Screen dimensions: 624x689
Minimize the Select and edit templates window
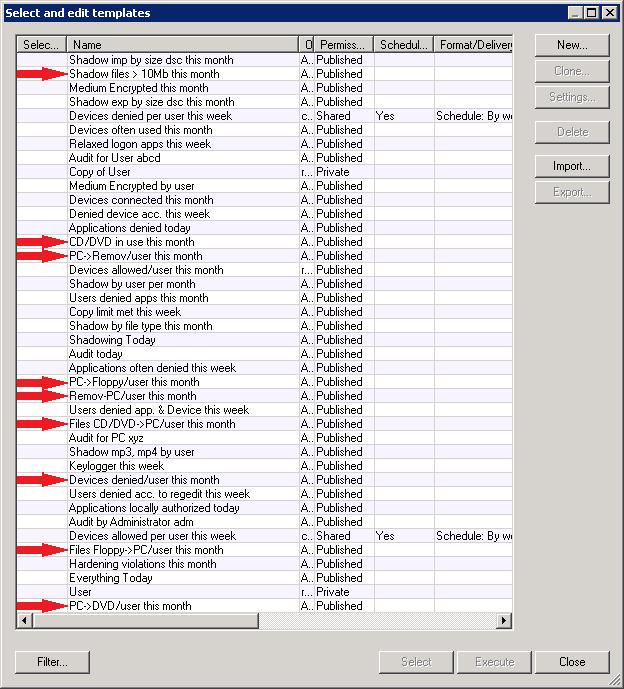pos(576,13)
